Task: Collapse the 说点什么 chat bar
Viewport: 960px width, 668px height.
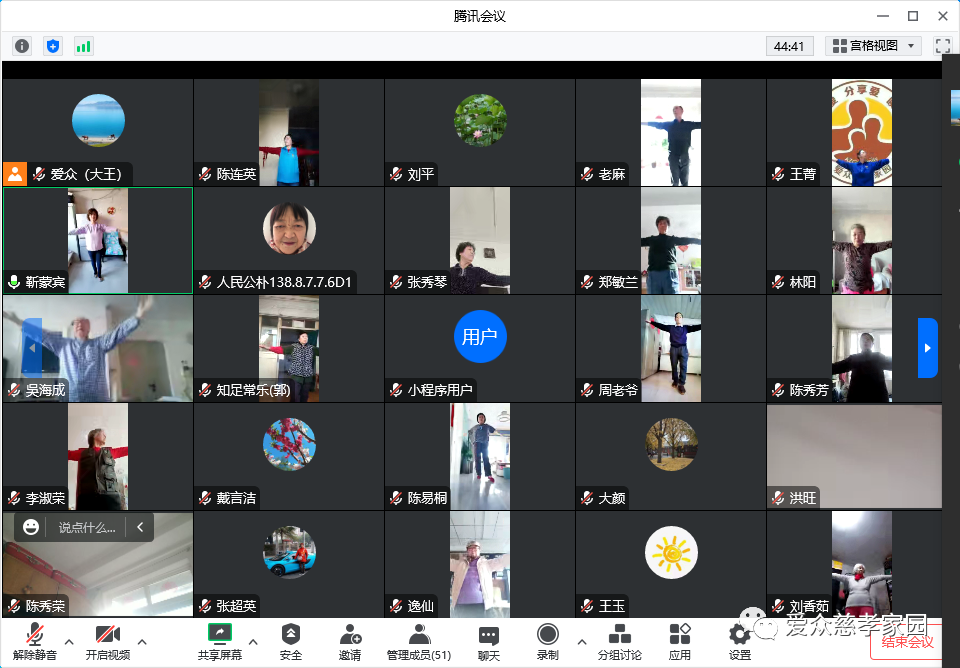Action: pos(140,527)
